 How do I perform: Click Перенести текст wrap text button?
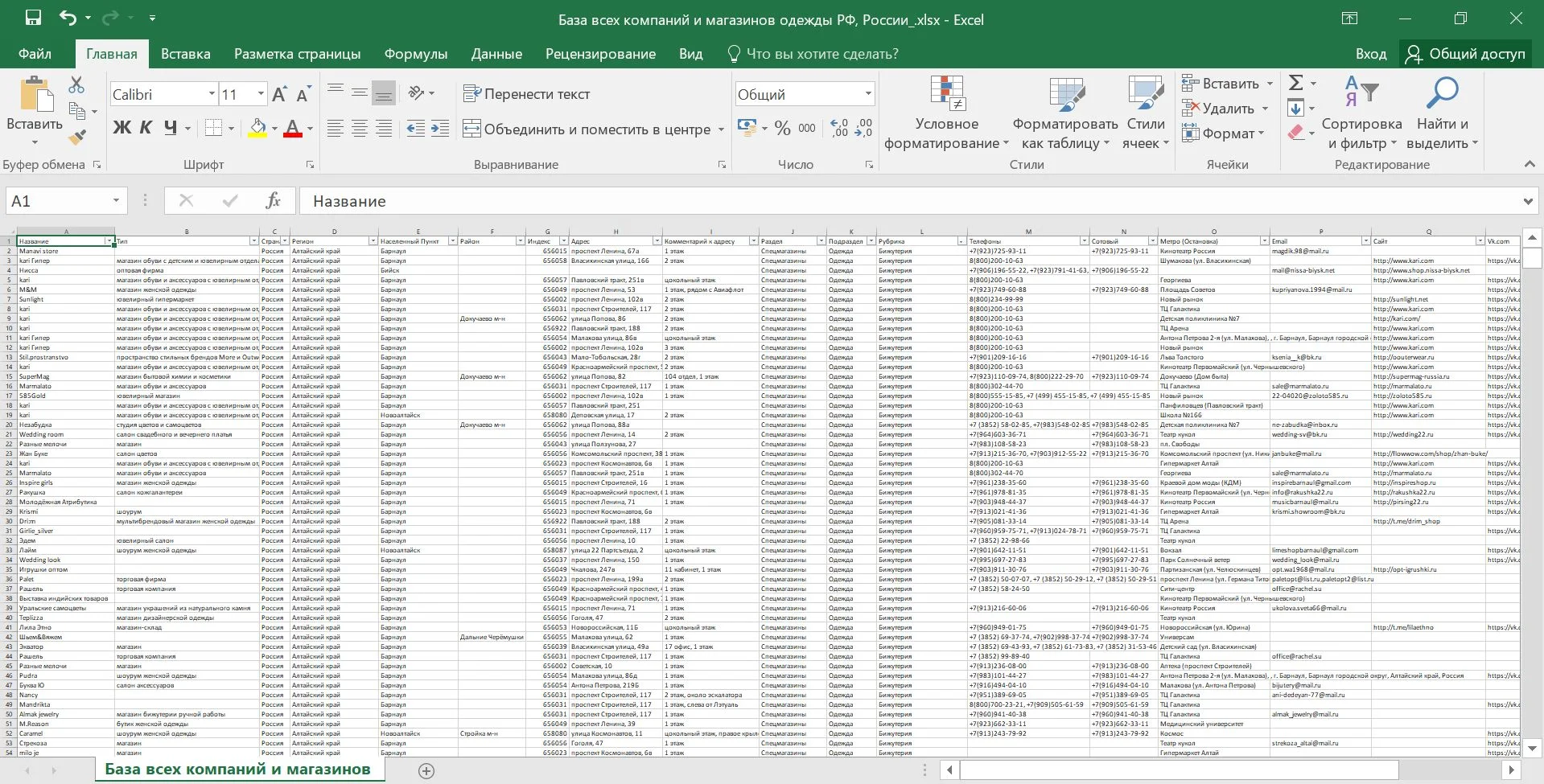pyautogui.click(x=527, y=94)
